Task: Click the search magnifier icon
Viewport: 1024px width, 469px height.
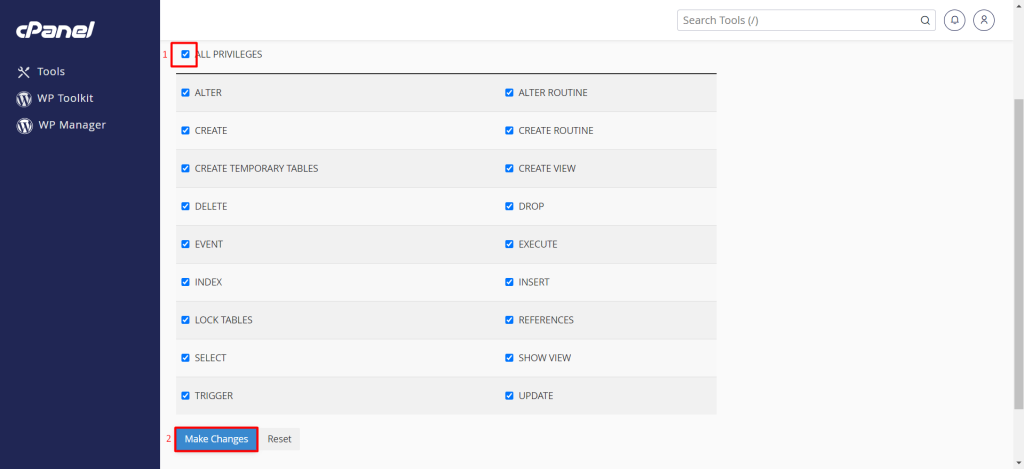Action: tap(925, 20)
